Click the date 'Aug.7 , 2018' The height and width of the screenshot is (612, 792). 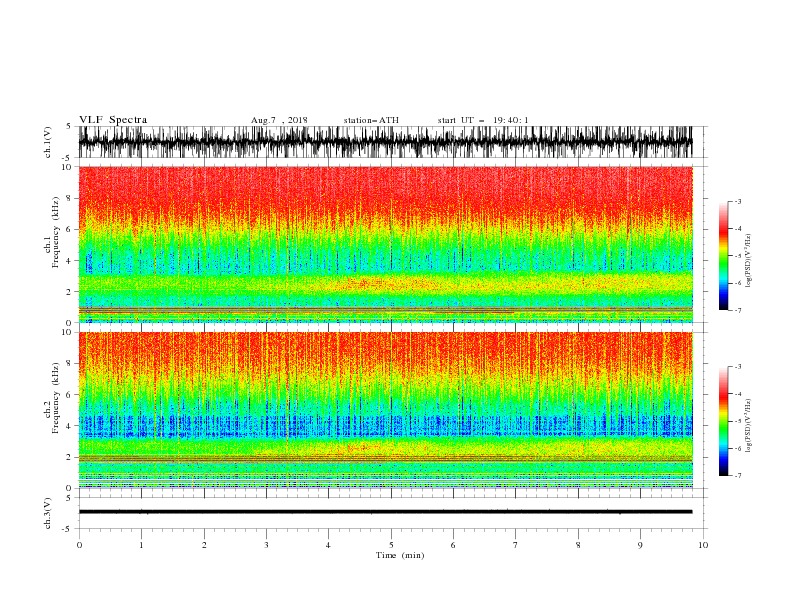pos(279,120)
